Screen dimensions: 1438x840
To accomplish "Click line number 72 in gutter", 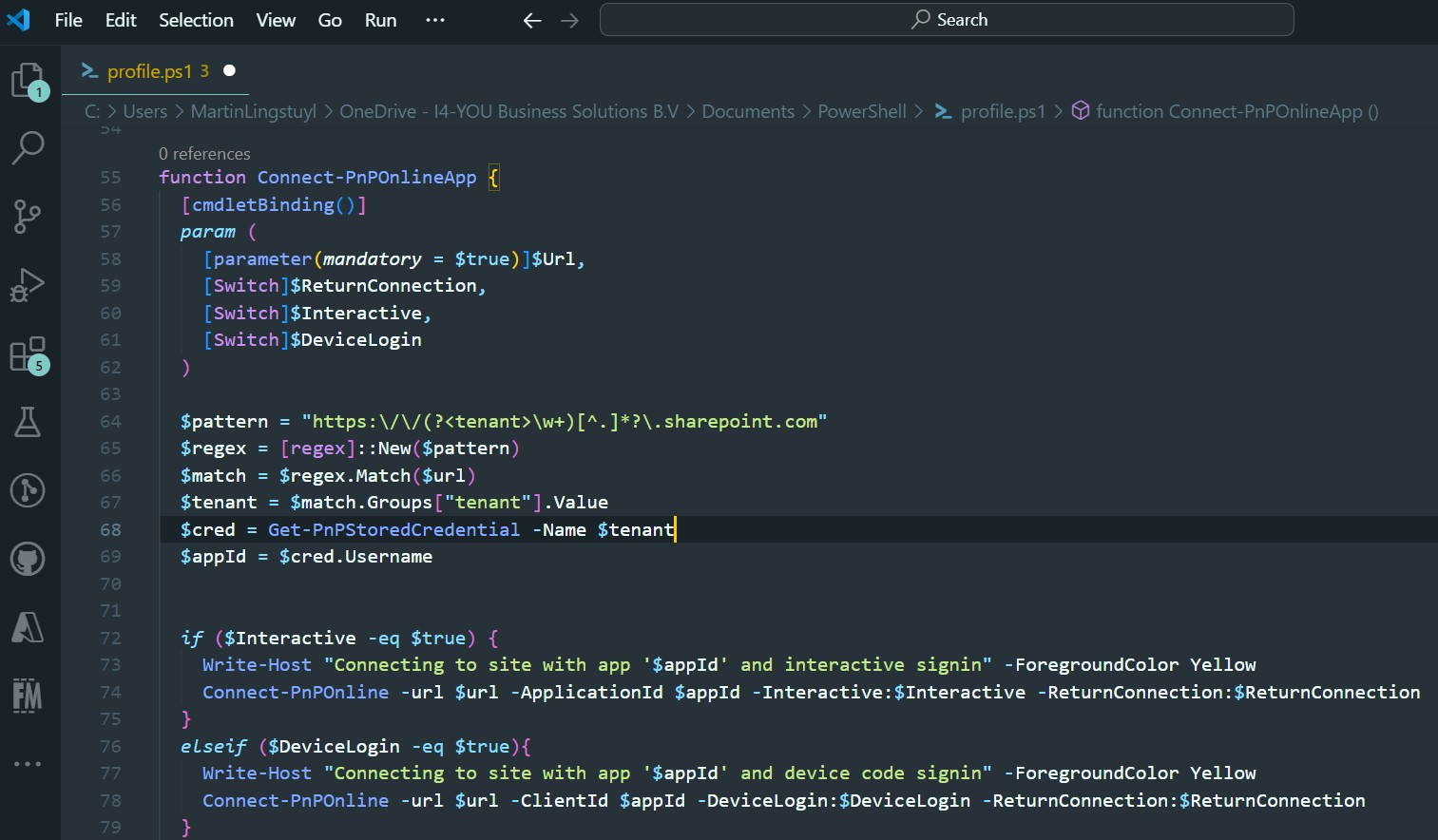I will click(110, 639).
